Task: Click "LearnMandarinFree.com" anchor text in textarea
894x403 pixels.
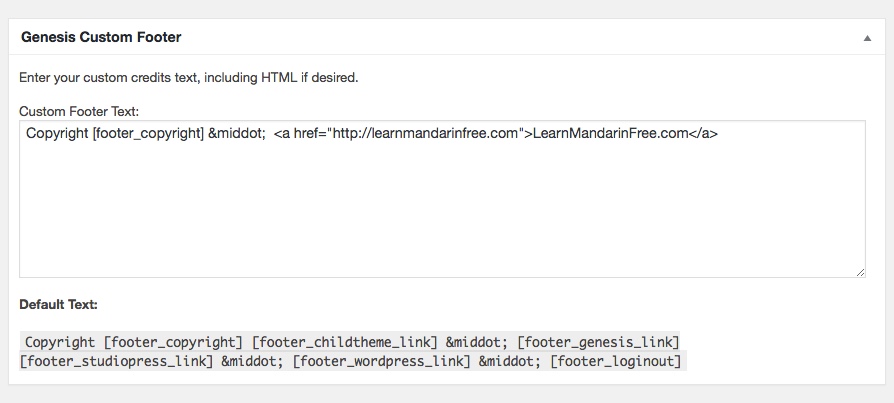Action: click(609, 133)
